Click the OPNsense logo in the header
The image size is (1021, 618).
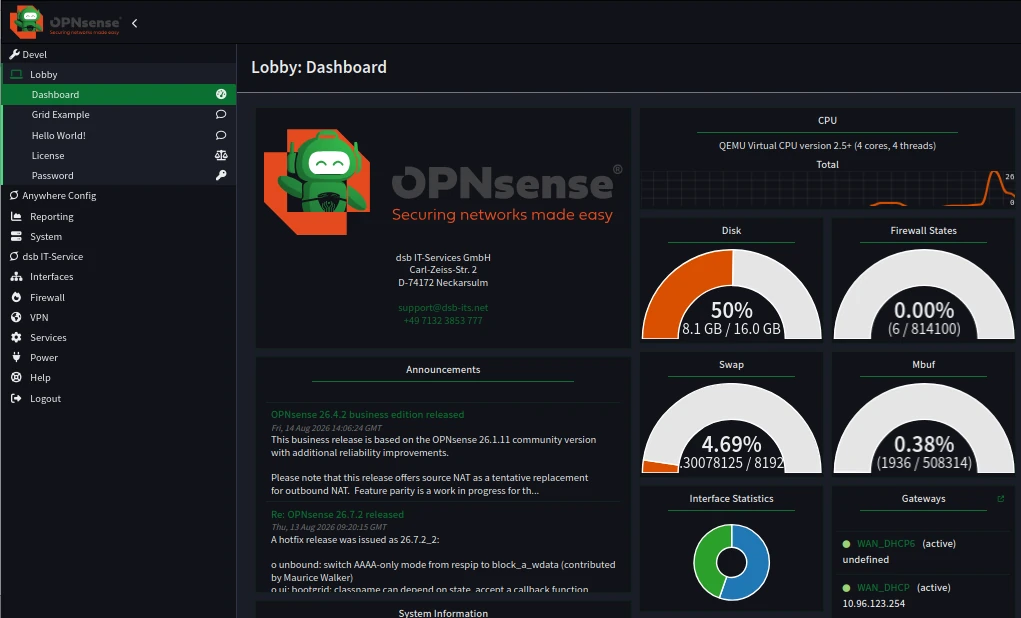(64, 22)
